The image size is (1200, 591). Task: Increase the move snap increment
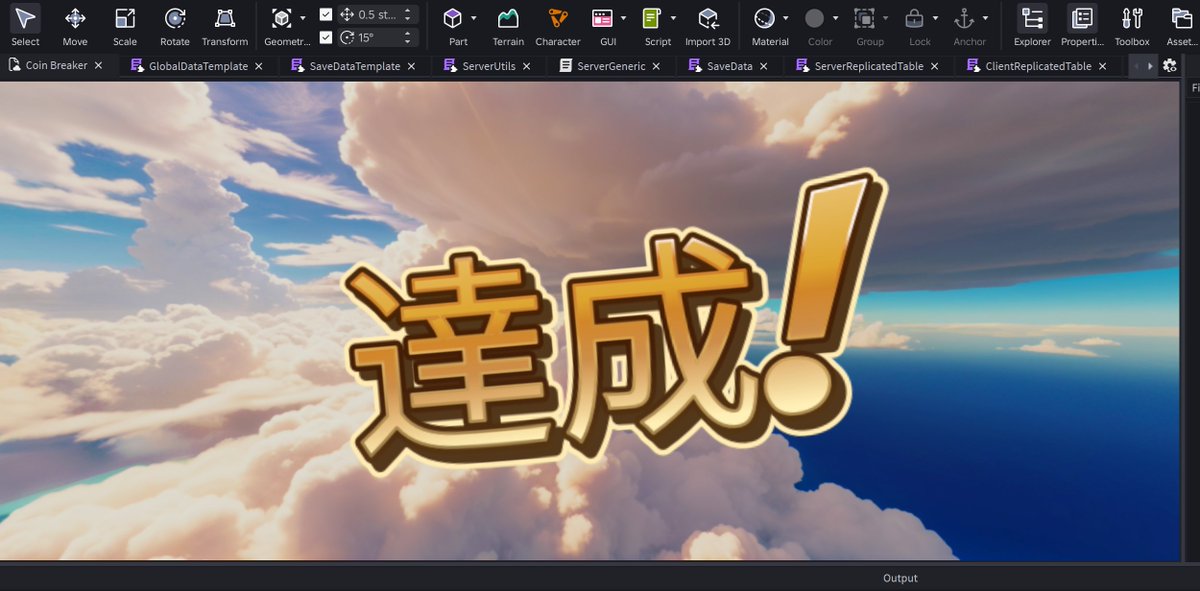pyautogui.click(x=407, y=11)
